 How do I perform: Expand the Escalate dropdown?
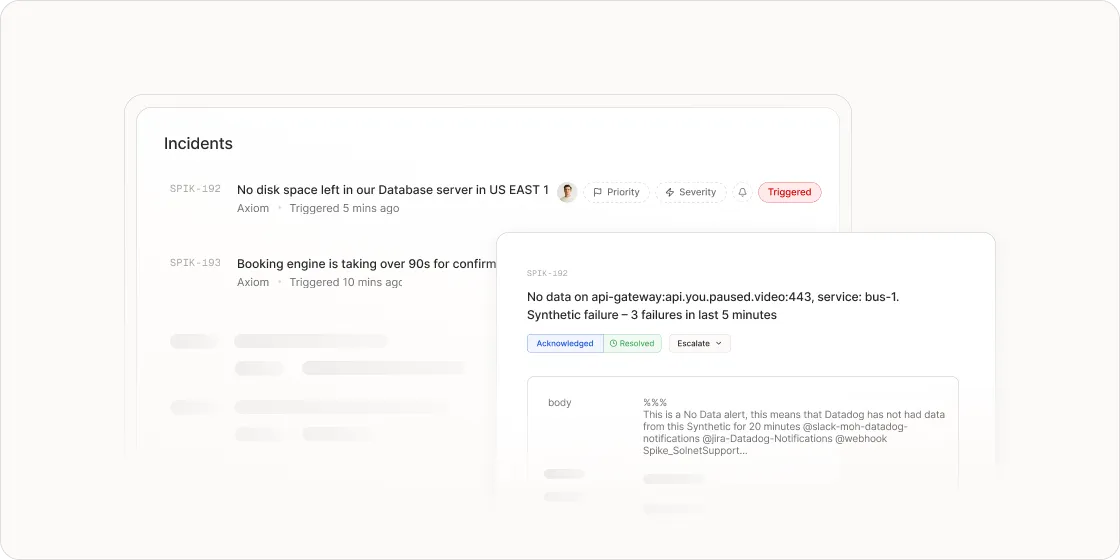[699, 344]
